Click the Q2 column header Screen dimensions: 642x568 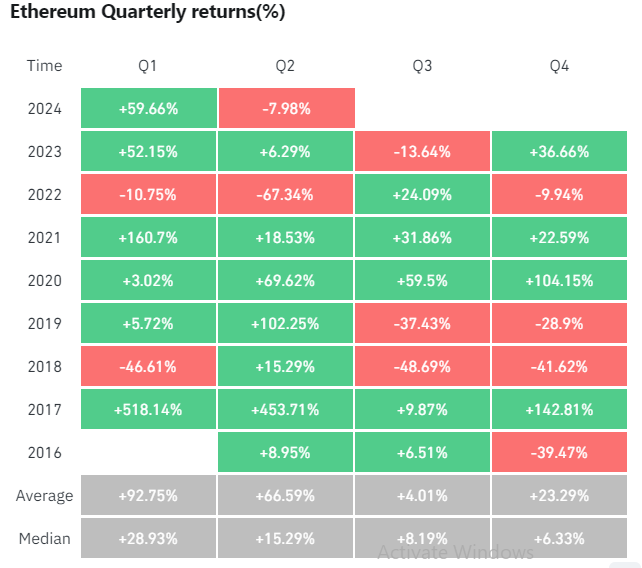(x=285, y=66)
